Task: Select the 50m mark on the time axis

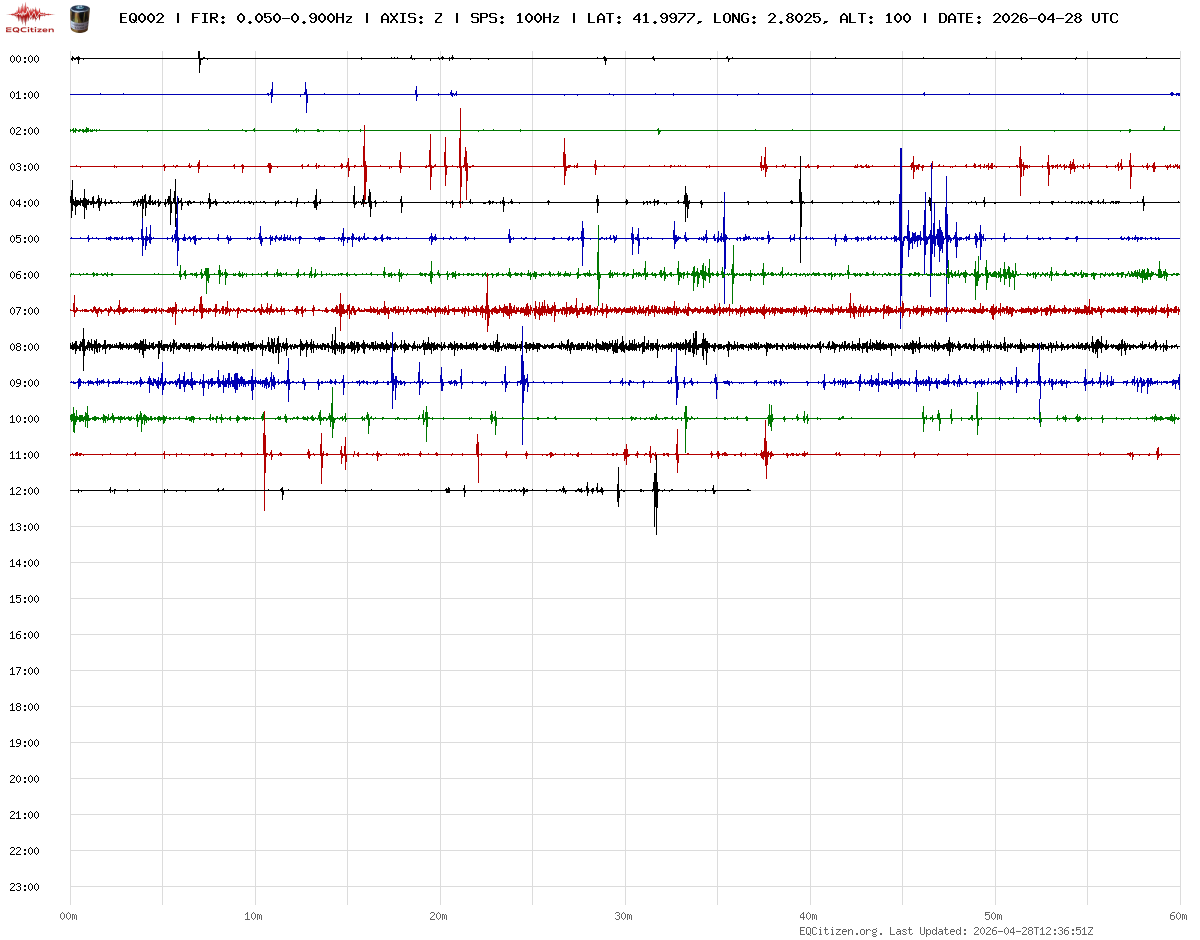Action: pyautogui.click(x=994, y=916)
